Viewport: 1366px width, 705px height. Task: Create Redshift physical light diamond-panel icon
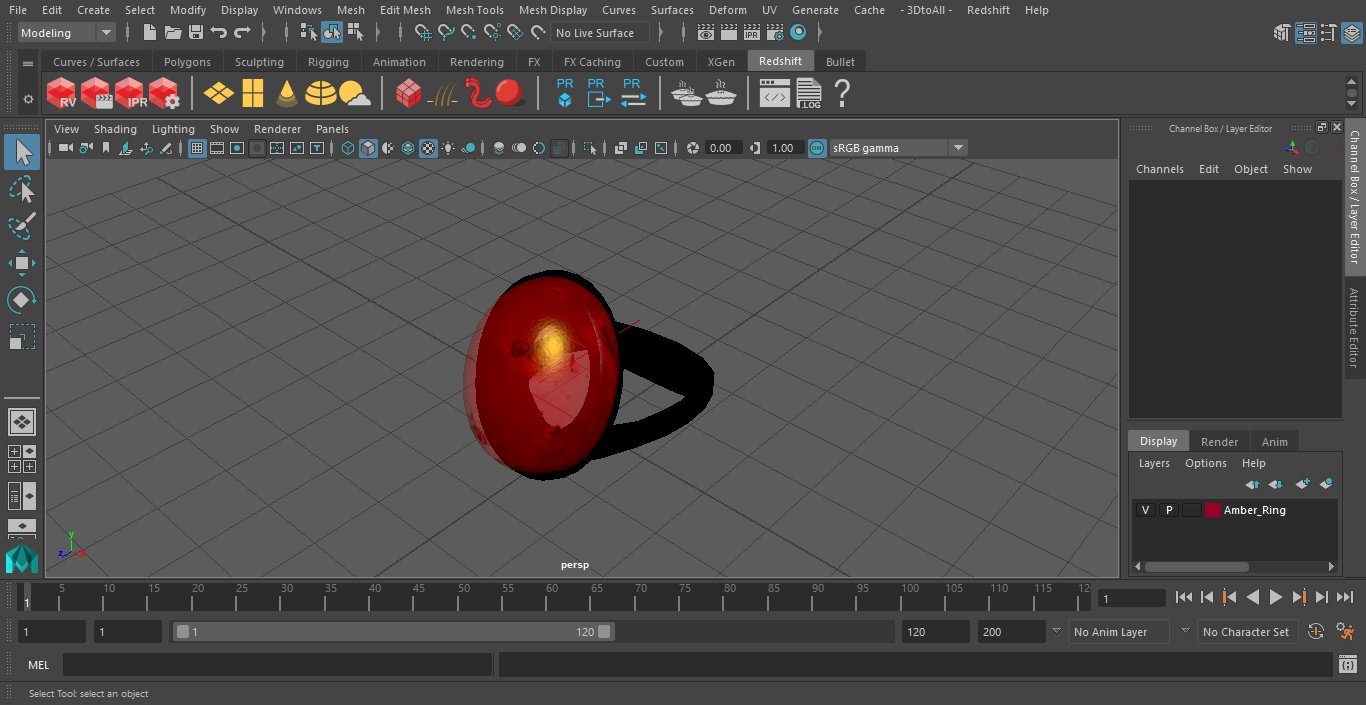click(x=218, y=93)
